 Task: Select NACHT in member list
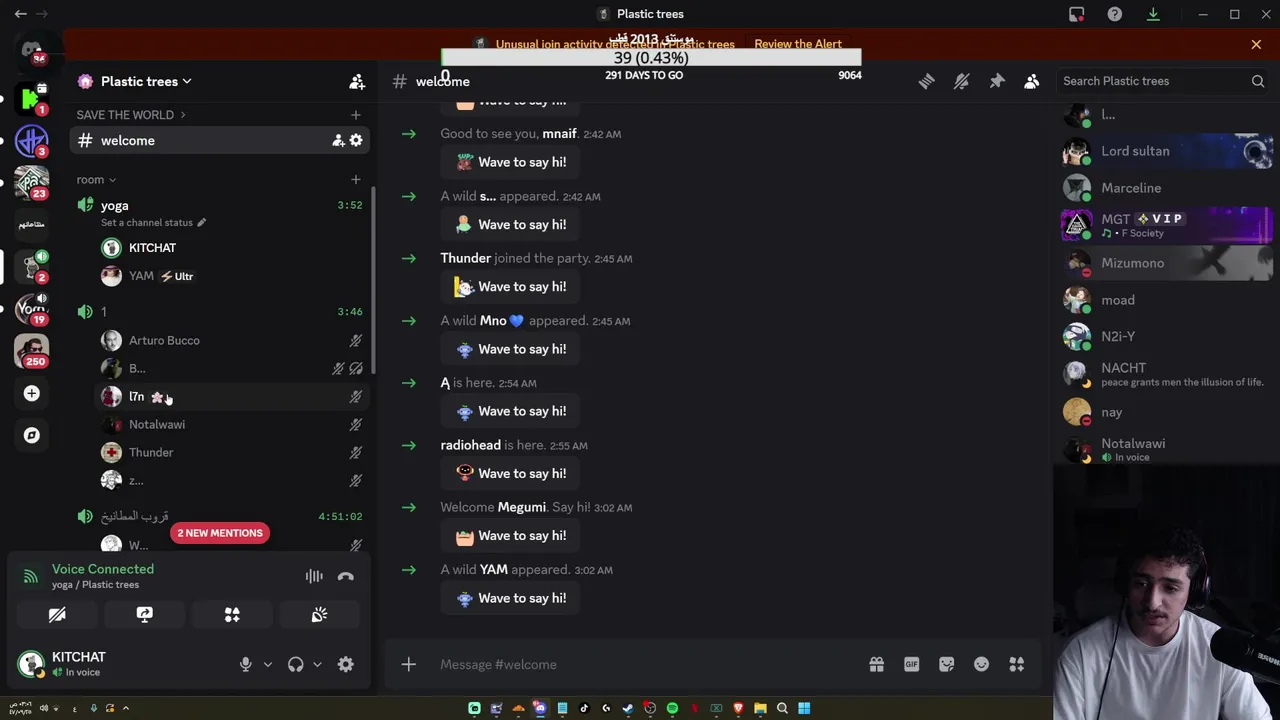(1167, 374)
